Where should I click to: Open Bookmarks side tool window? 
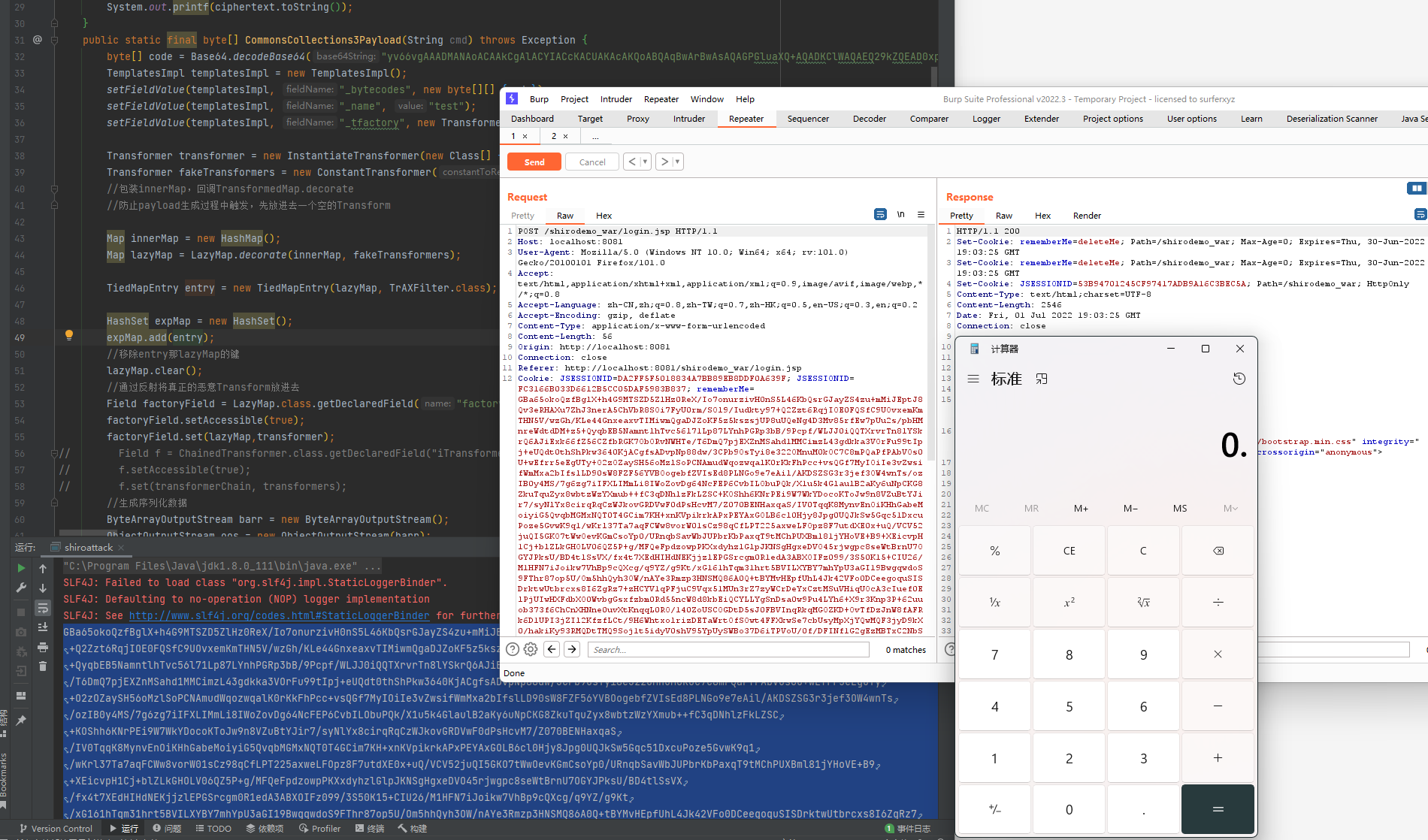click(x=4, y=780)
